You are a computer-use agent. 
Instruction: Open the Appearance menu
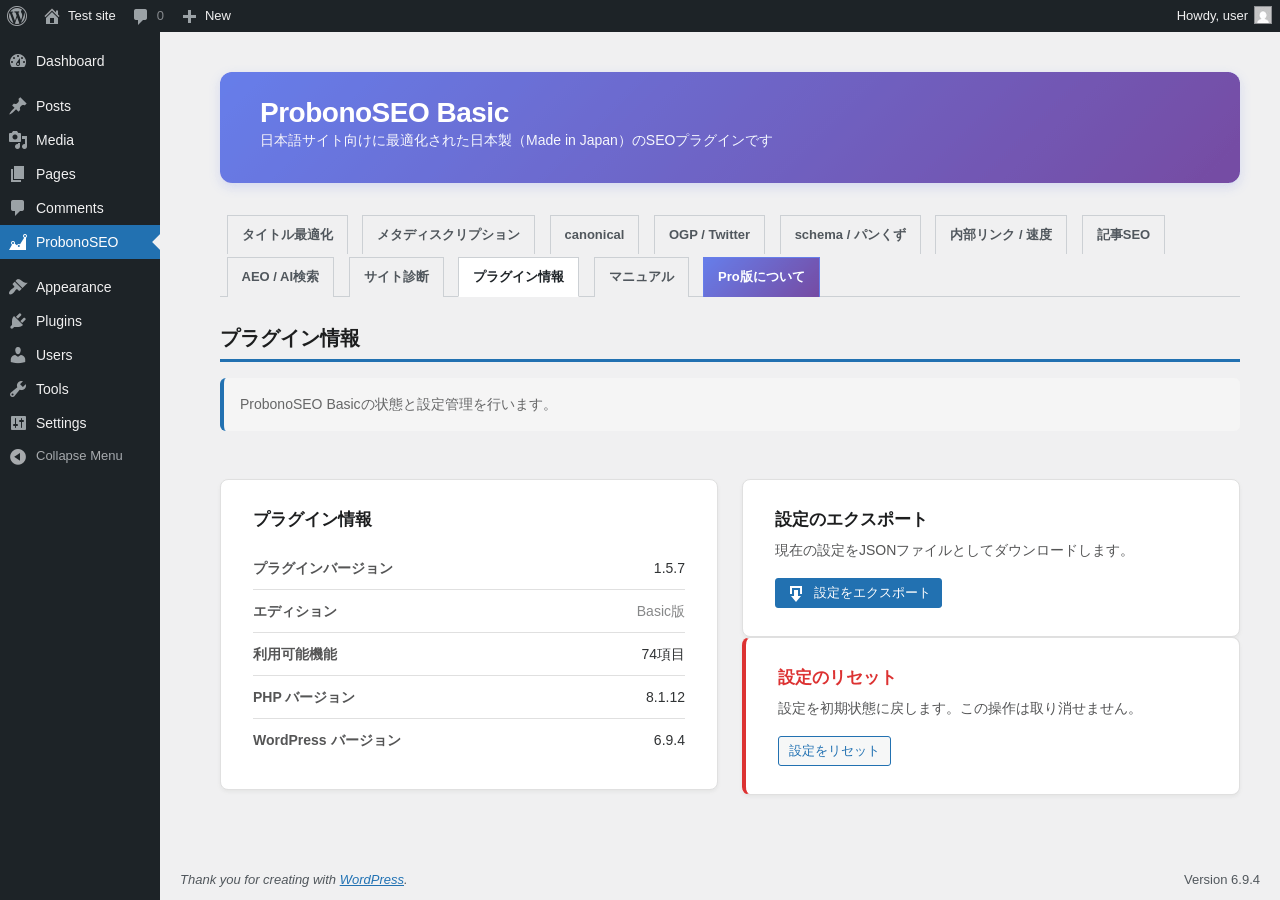[x=73, y=287]
